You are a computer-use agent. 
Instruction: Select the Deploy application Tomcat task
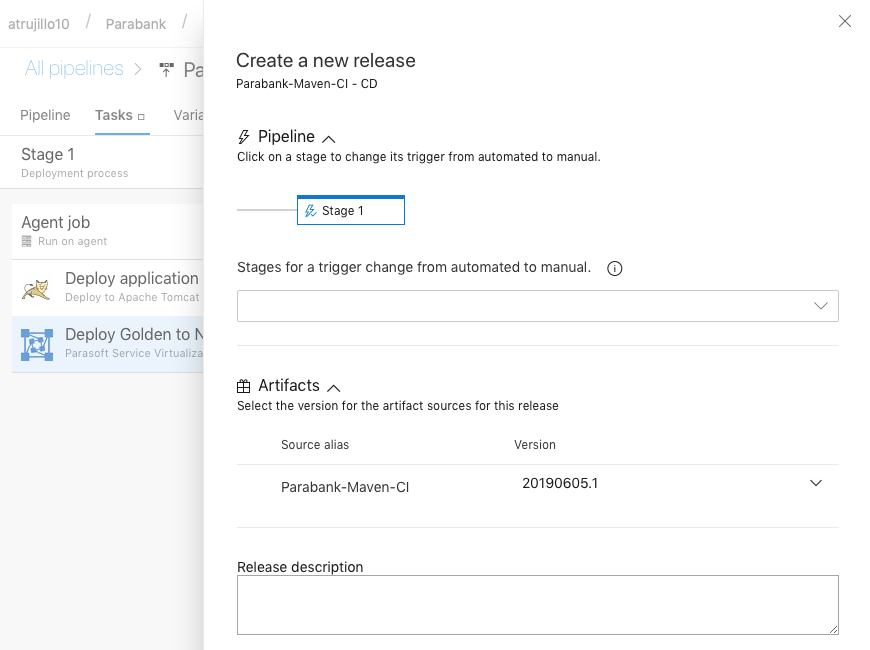[108, 288]
